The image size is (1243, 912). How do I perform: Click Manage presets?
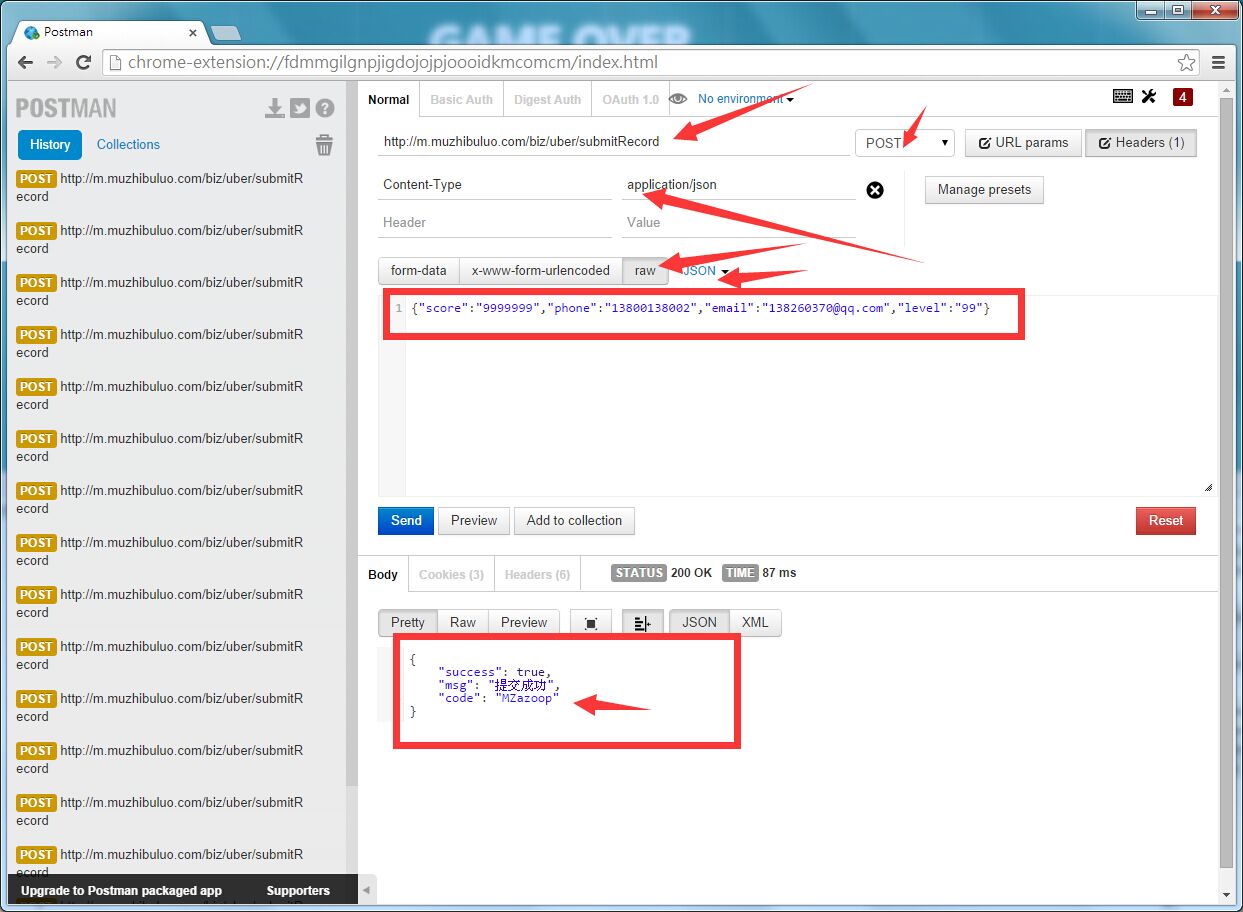pos(984,190)
